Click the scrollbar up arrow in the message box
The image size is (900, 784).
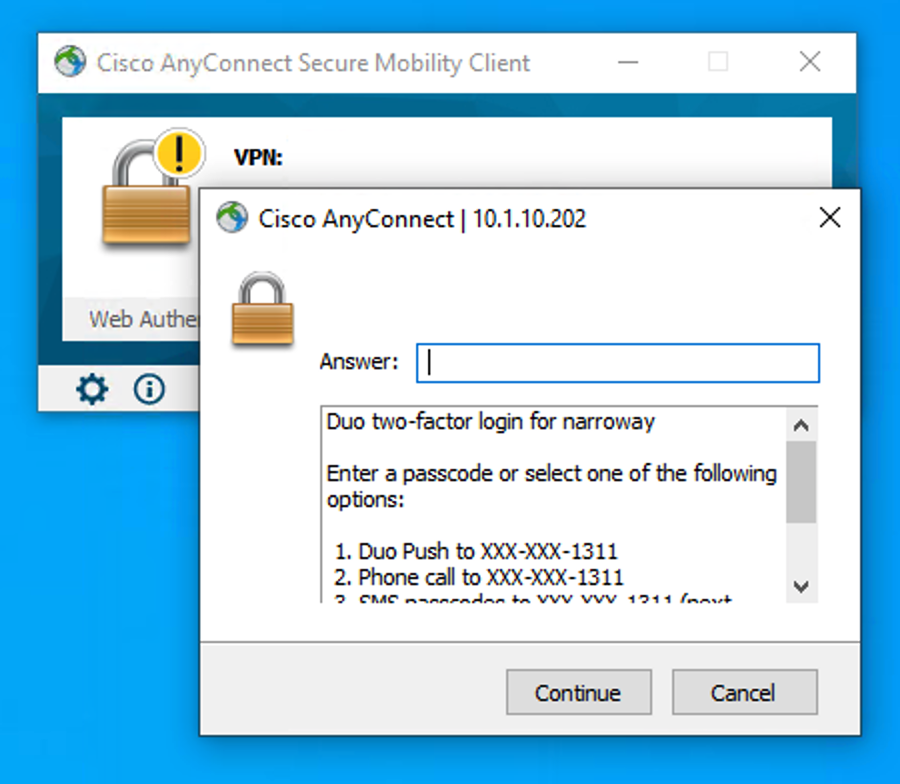tap(801, 425)
